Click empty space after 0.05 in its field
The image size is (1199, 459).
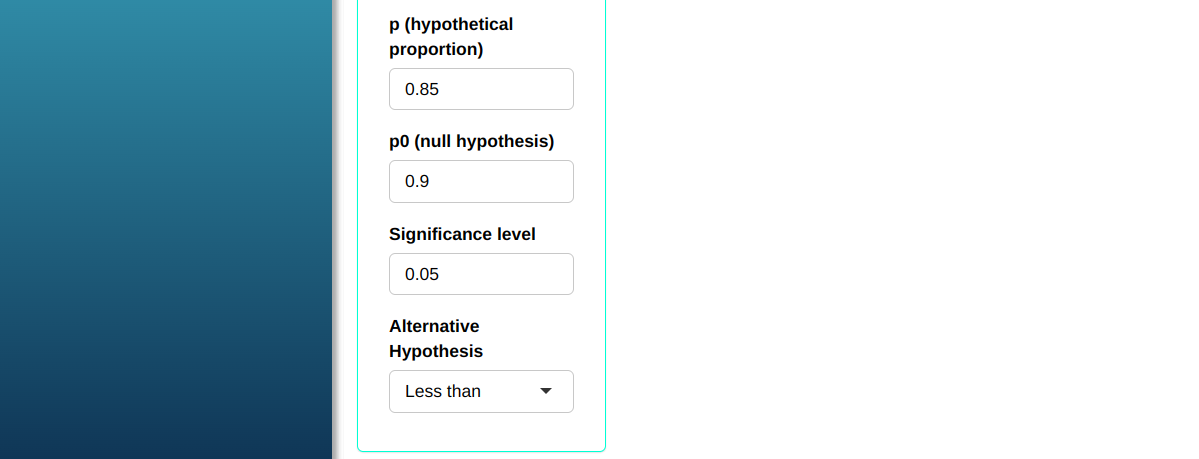pos(520,274)
